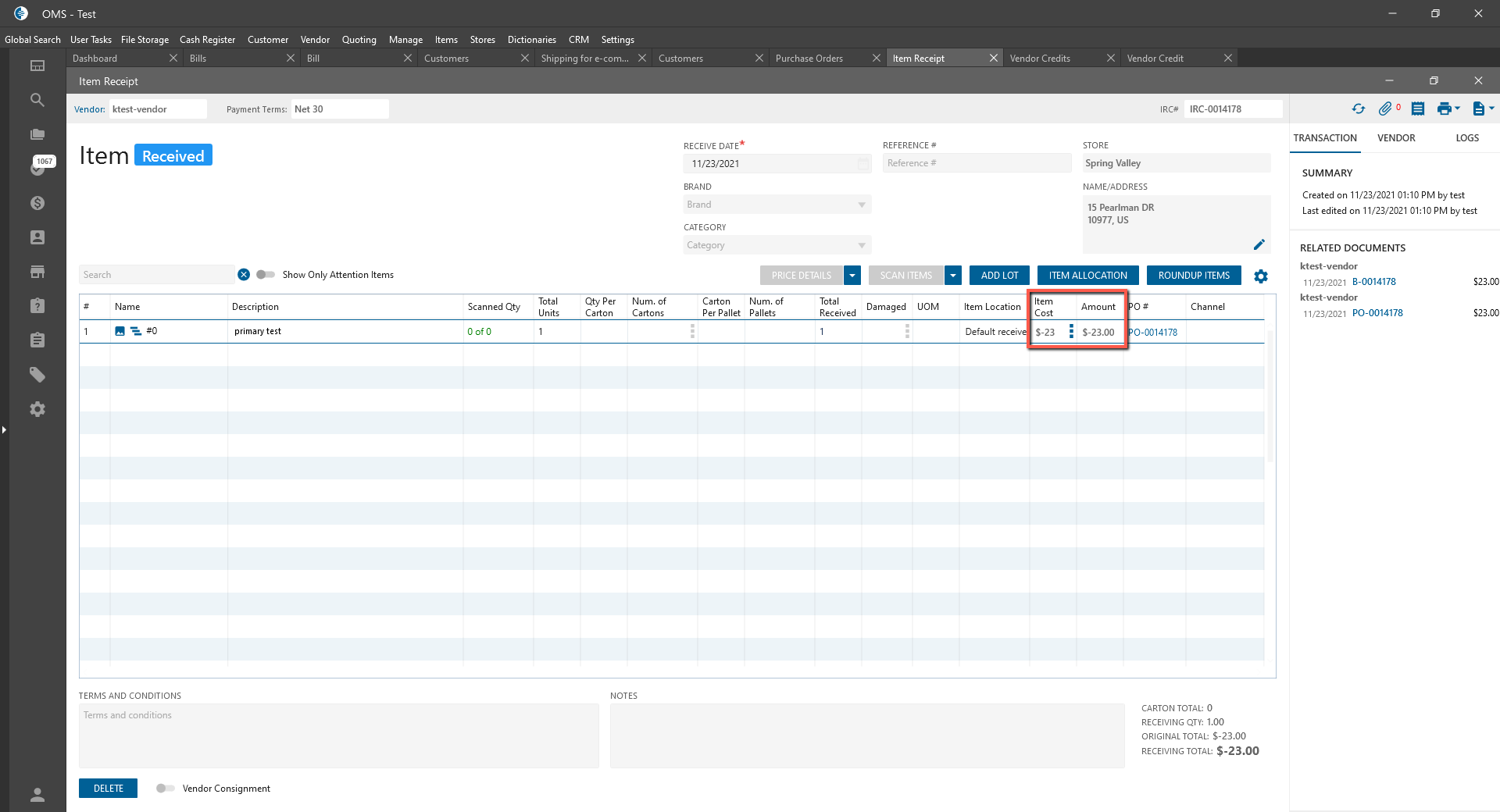Screen dimensions: 1500x812
Task: Toggle Show Only Attention Items switch
Action: [266, 275]
